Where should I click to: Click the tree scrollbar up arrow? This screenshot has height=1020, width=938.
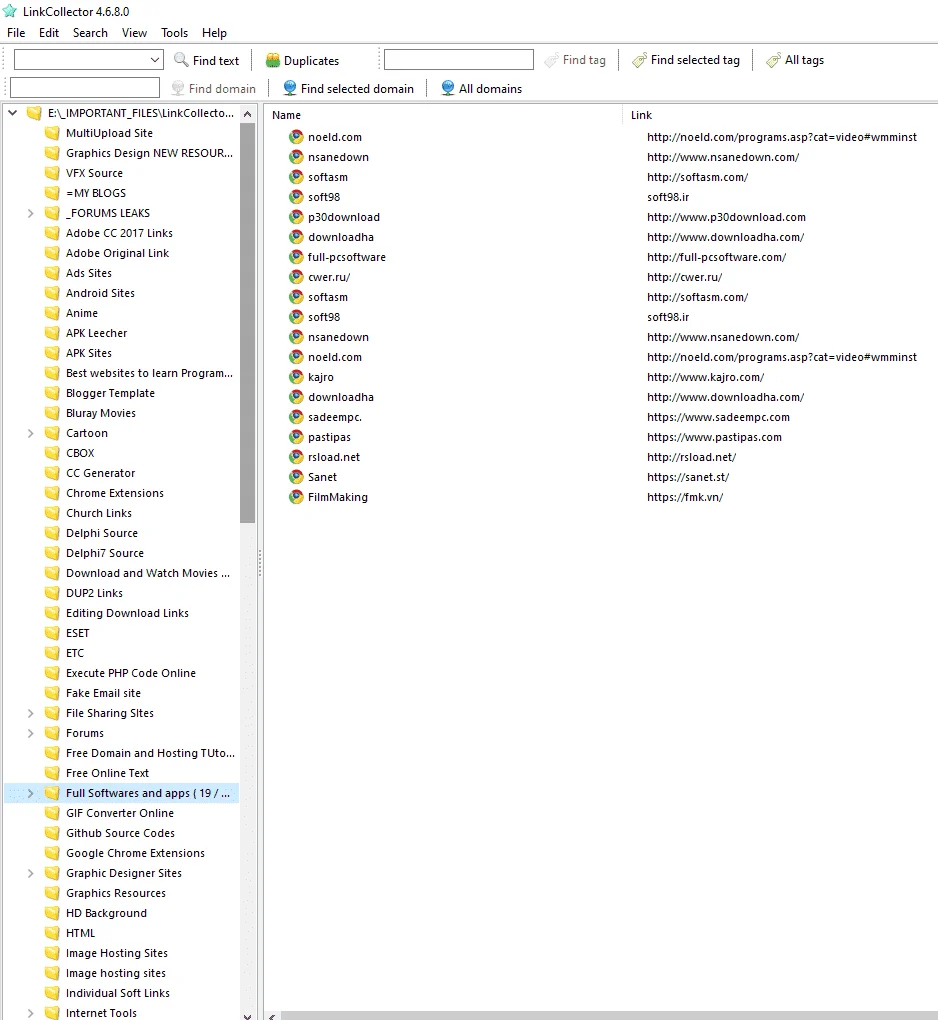(247, 114)
